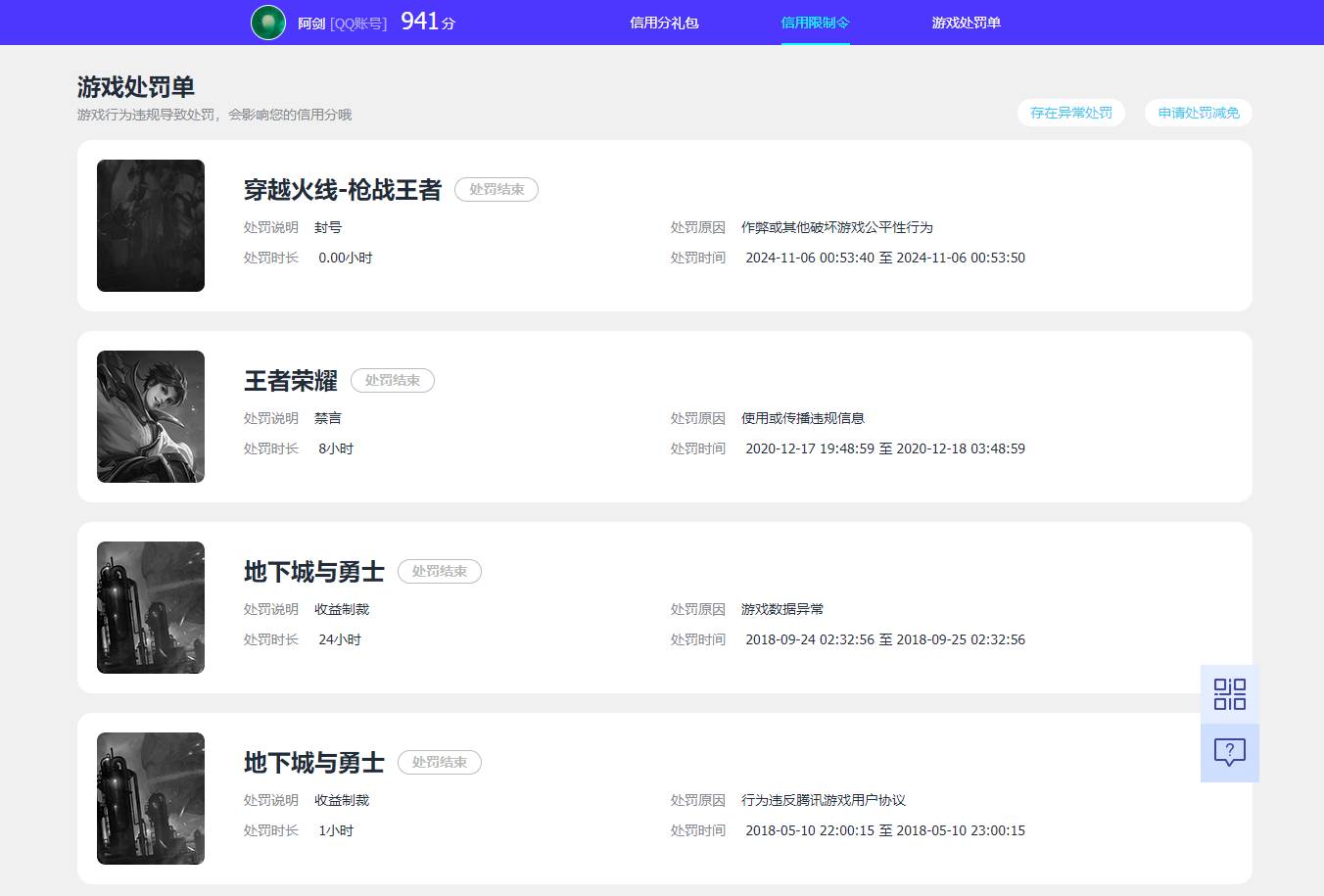Click the 王者荣耀 game title
1324x896 pixels.
click(288, 380)
